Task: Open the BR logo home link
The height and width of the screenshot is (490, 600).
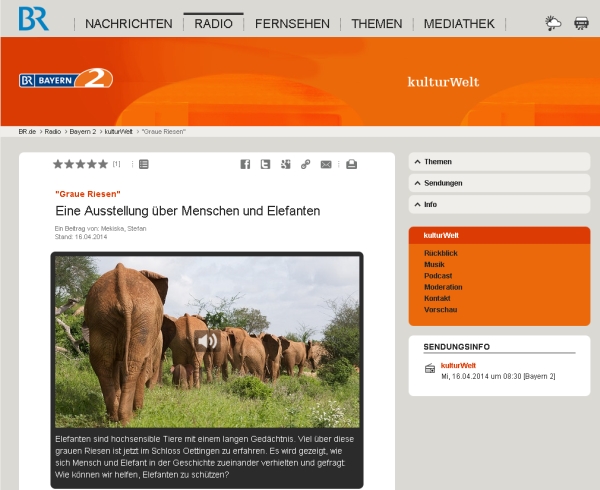Action: coord(34,18)
